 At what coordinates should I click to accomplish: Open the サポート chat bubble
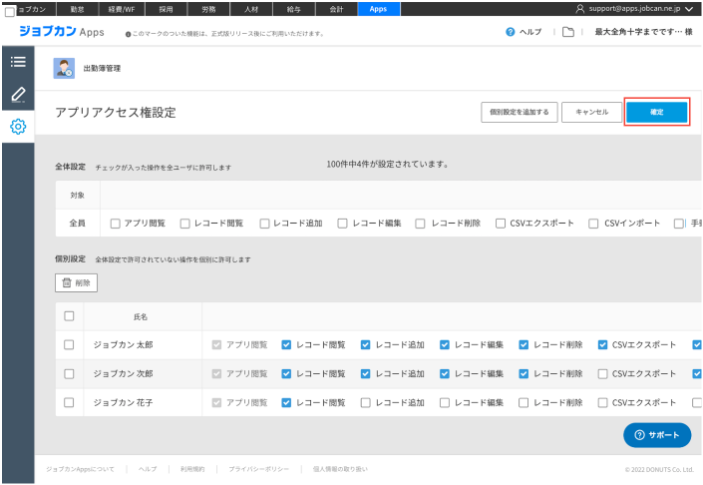pos(657,435)
